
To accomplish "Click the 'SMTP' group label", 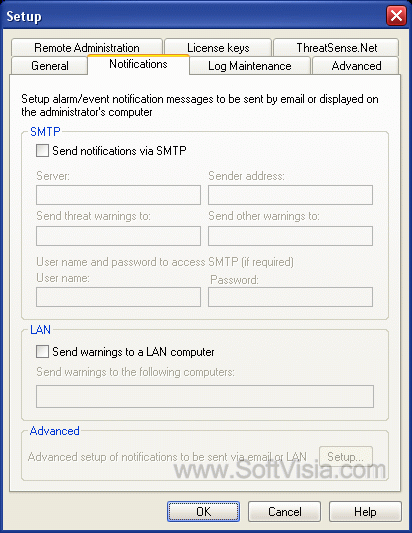I will [x=45, y=132].
